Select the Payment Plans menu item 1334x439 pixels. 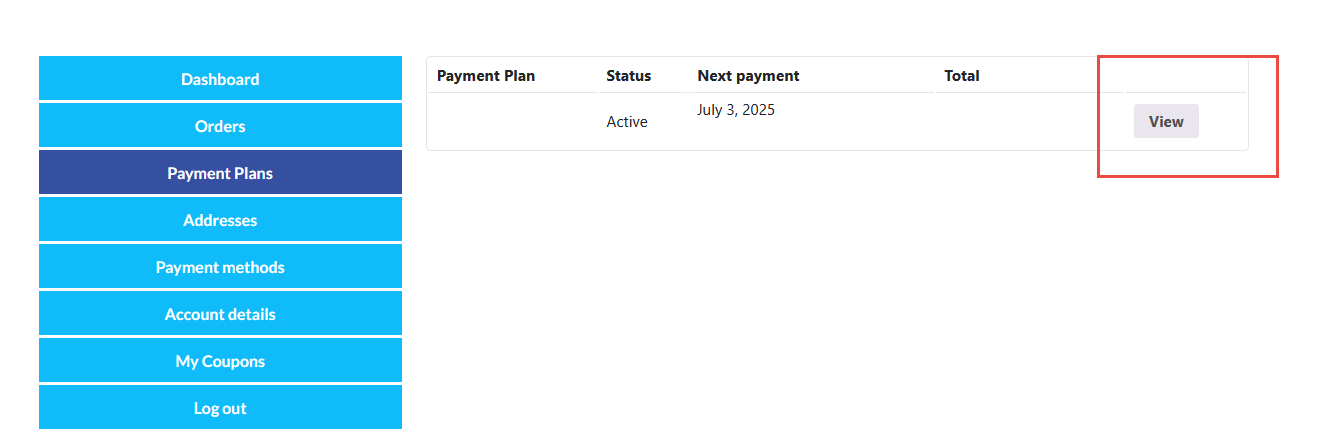tap(220, 173)
